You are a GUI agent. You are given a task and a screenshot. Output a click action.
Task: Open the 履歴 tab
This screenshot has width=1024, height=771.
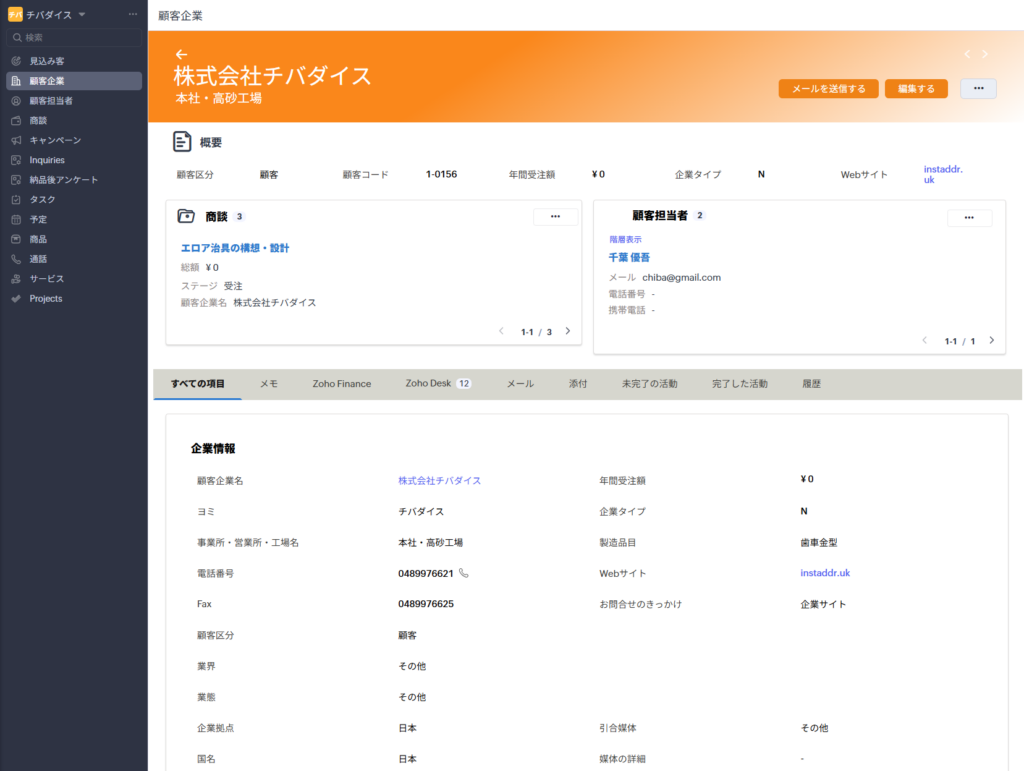coord(811,384)
